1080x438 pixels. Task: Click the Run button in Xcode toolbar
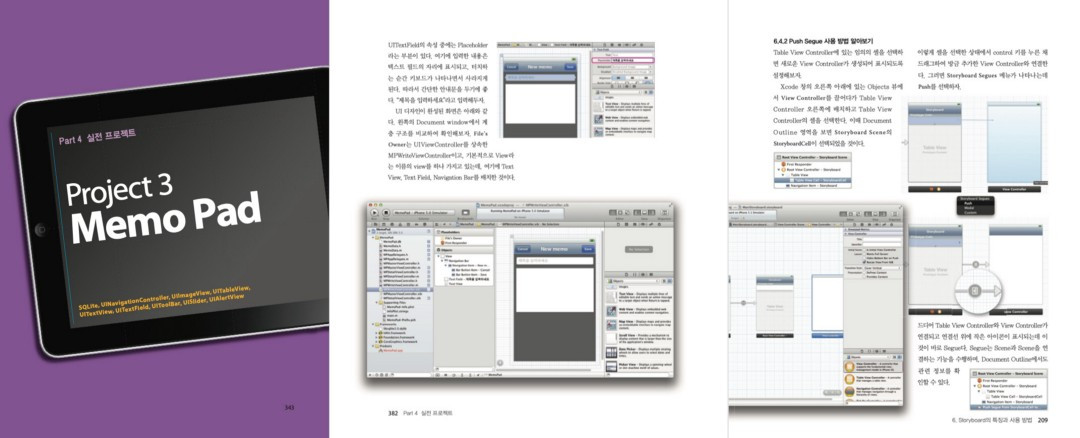[x=374, y=212]
